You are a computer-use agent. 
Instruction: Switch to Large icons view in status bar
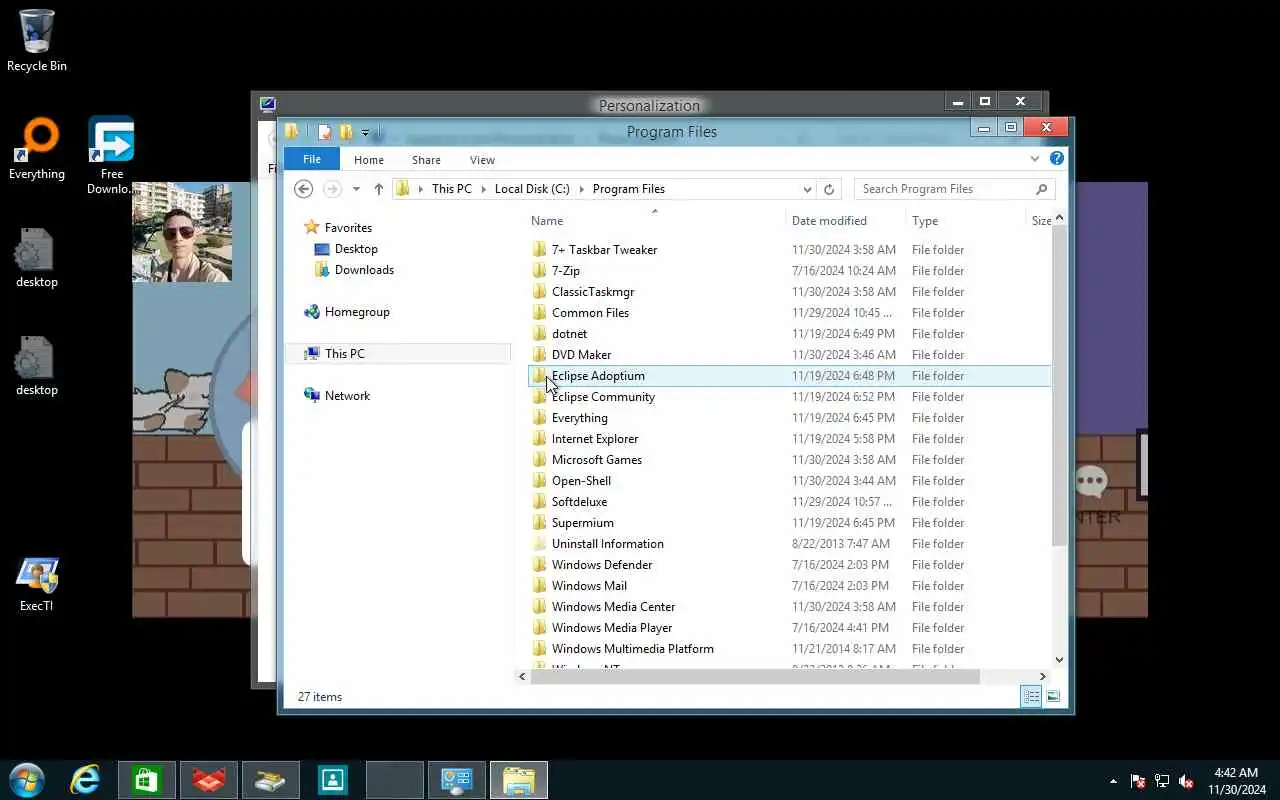point(1052,697)
